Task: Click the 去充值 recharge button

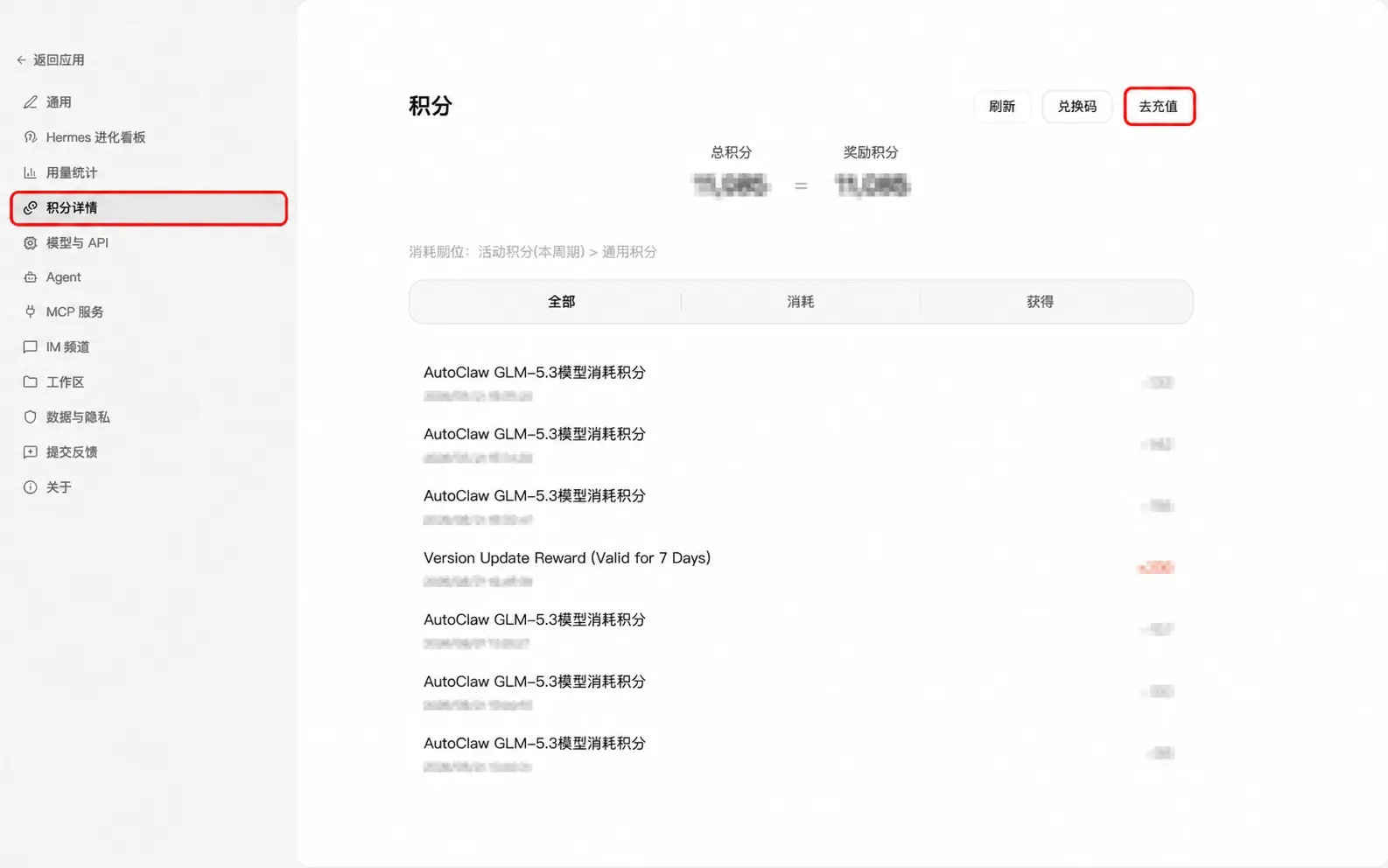Action: [x=1159, y=107]
